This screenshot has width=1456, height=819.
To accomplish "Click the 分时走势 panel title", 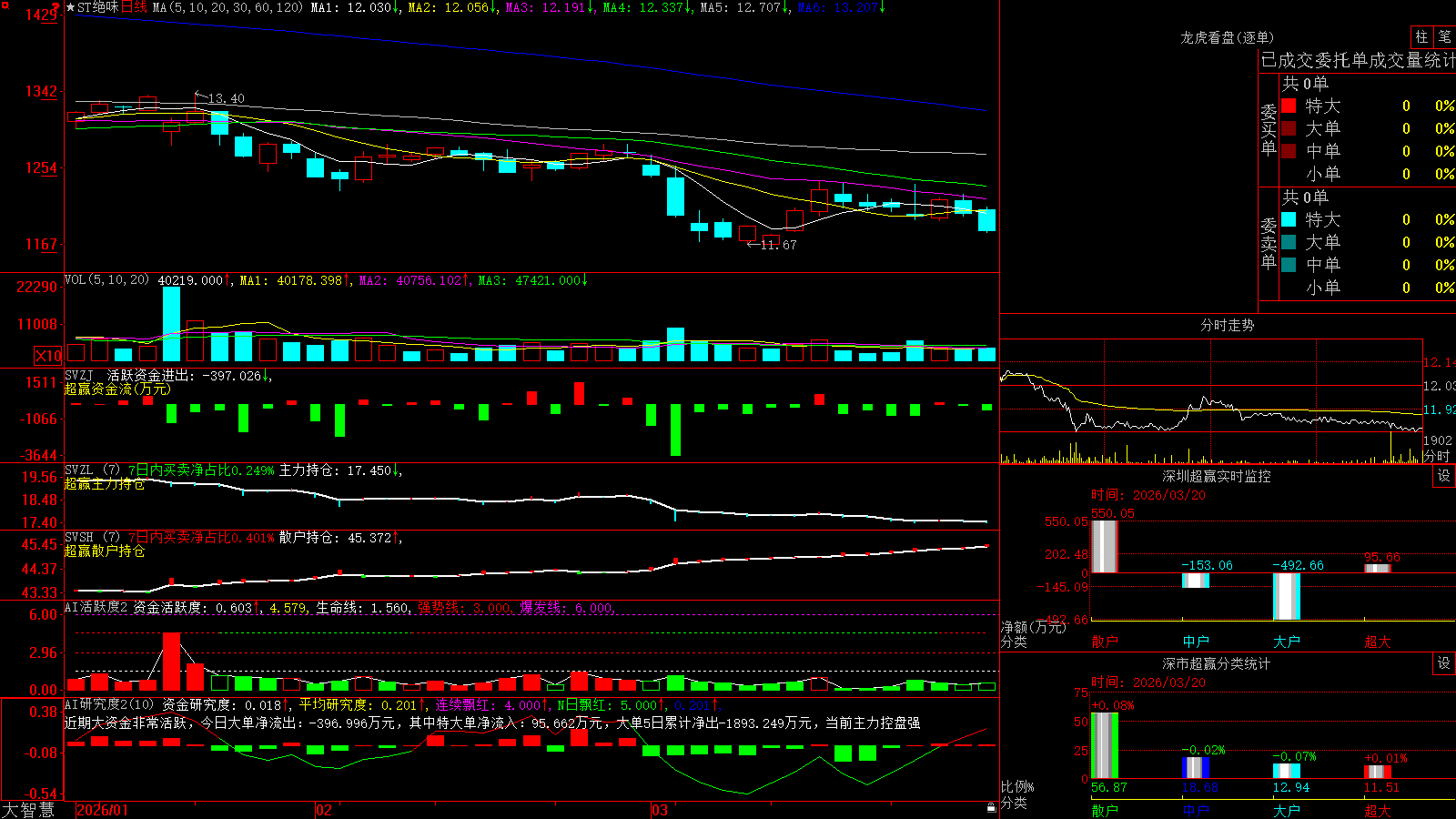I will [x=1227, y=325].
